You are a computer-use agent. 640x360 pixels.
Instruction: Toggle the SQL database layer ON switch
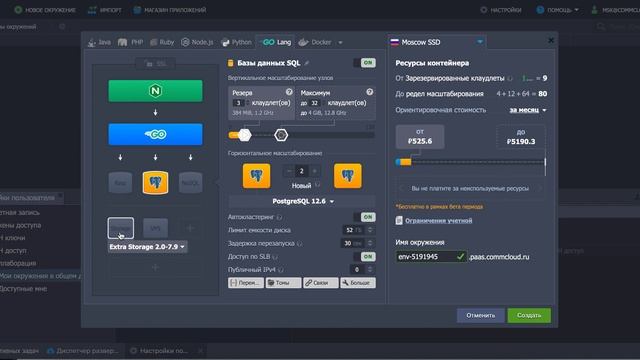[x=364, y=63]
